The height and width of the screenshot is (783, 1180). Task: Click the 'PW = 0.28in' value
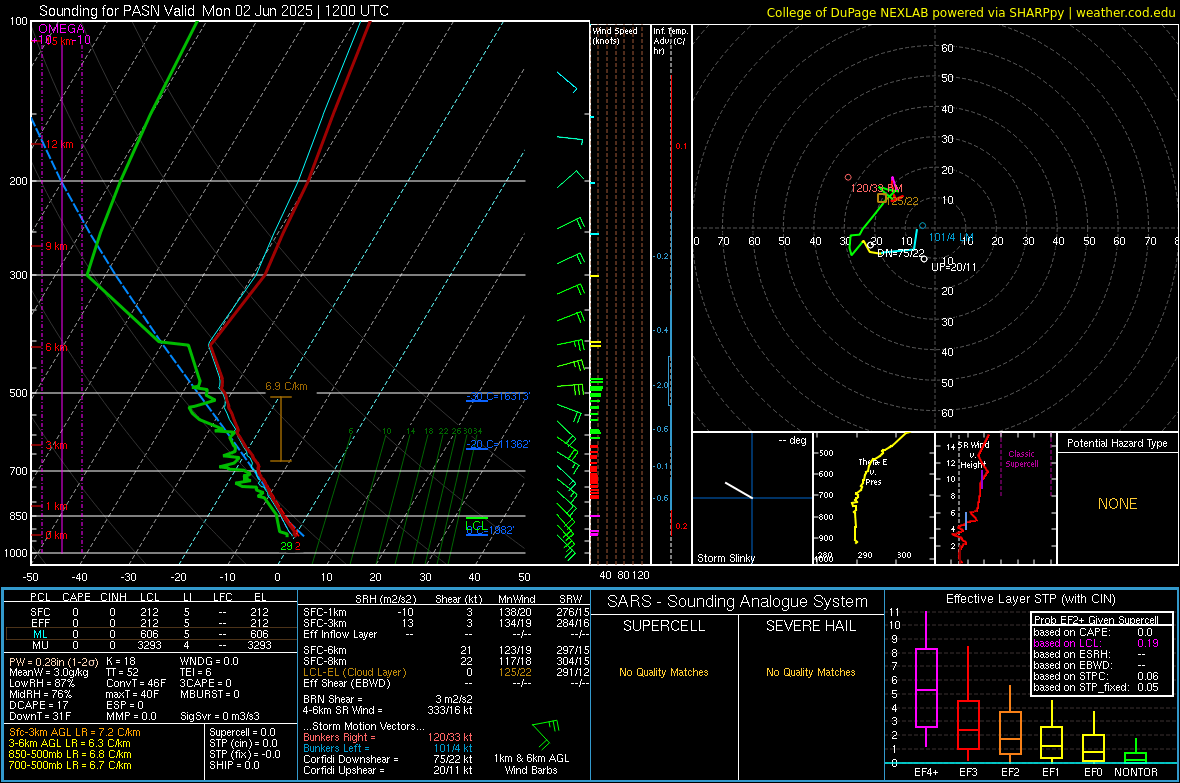(x=53, y=661)
